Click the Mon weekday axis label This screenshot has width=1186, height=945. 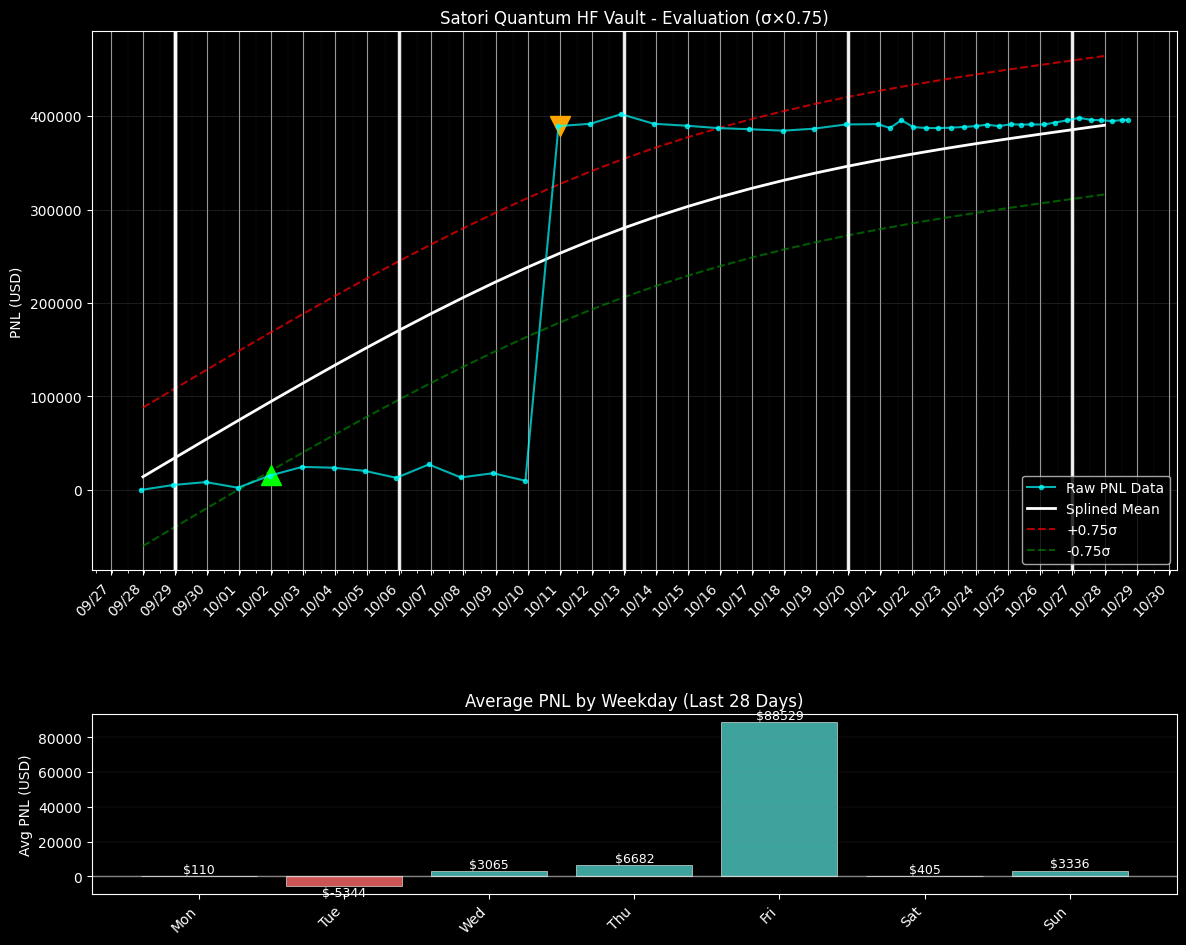[x=184, y=919]
